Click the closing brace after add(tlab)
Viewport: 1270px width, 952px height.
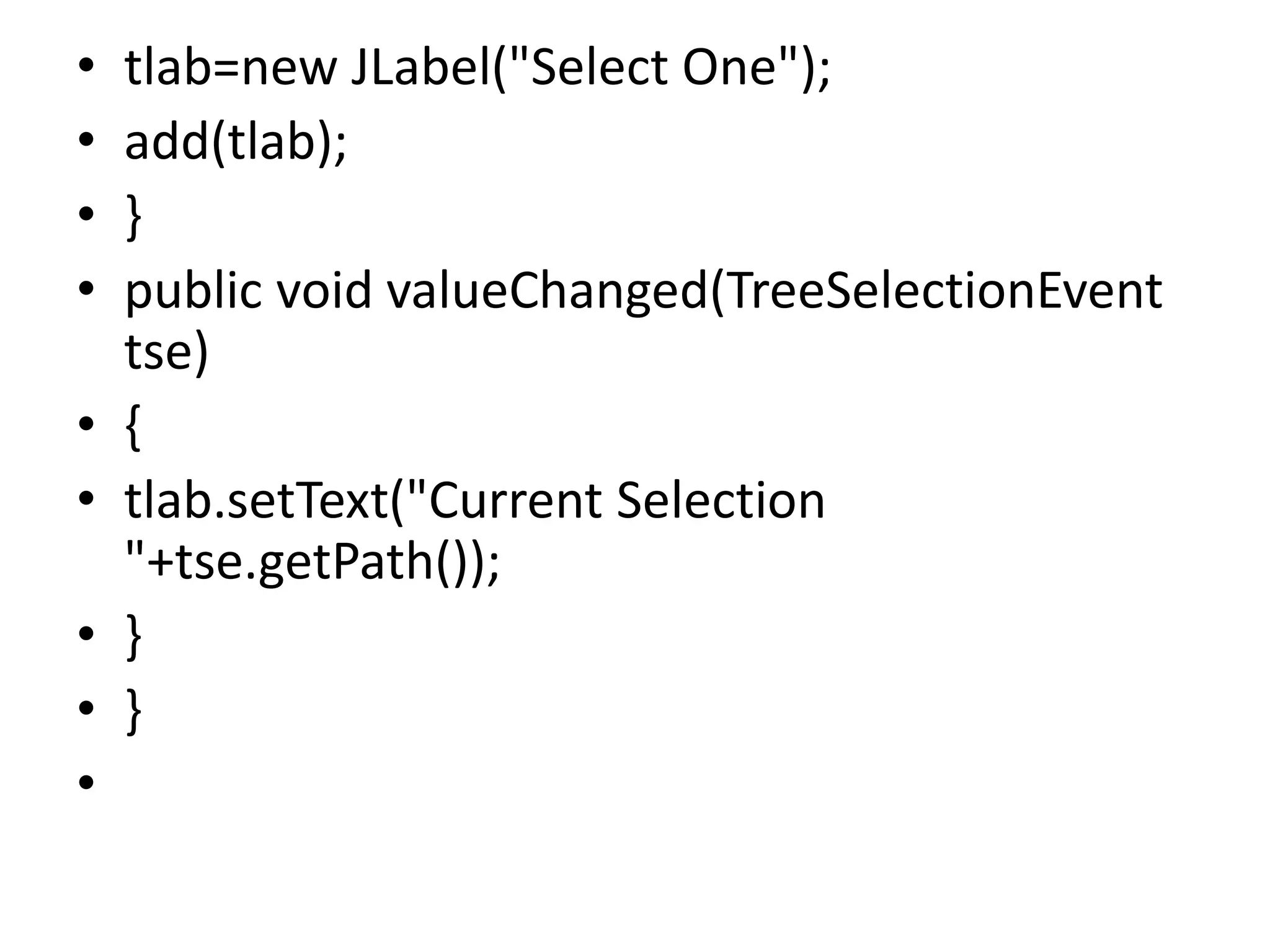pos(133,217)
